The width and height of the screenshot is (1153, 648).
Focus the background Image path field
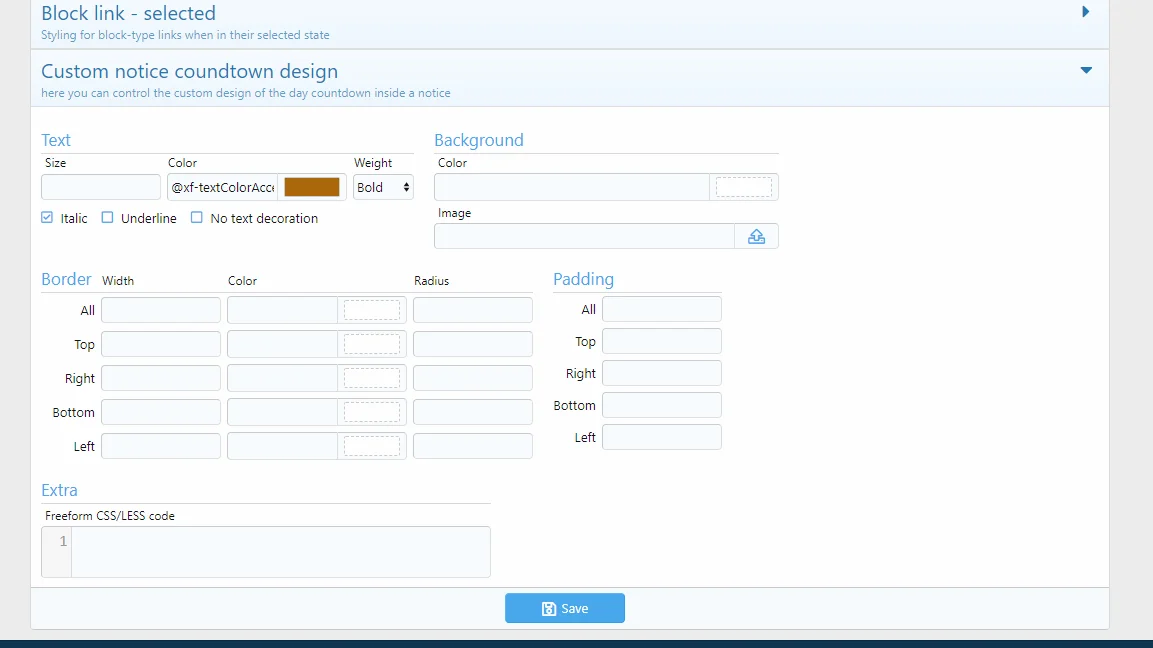(x=584, y=236)
